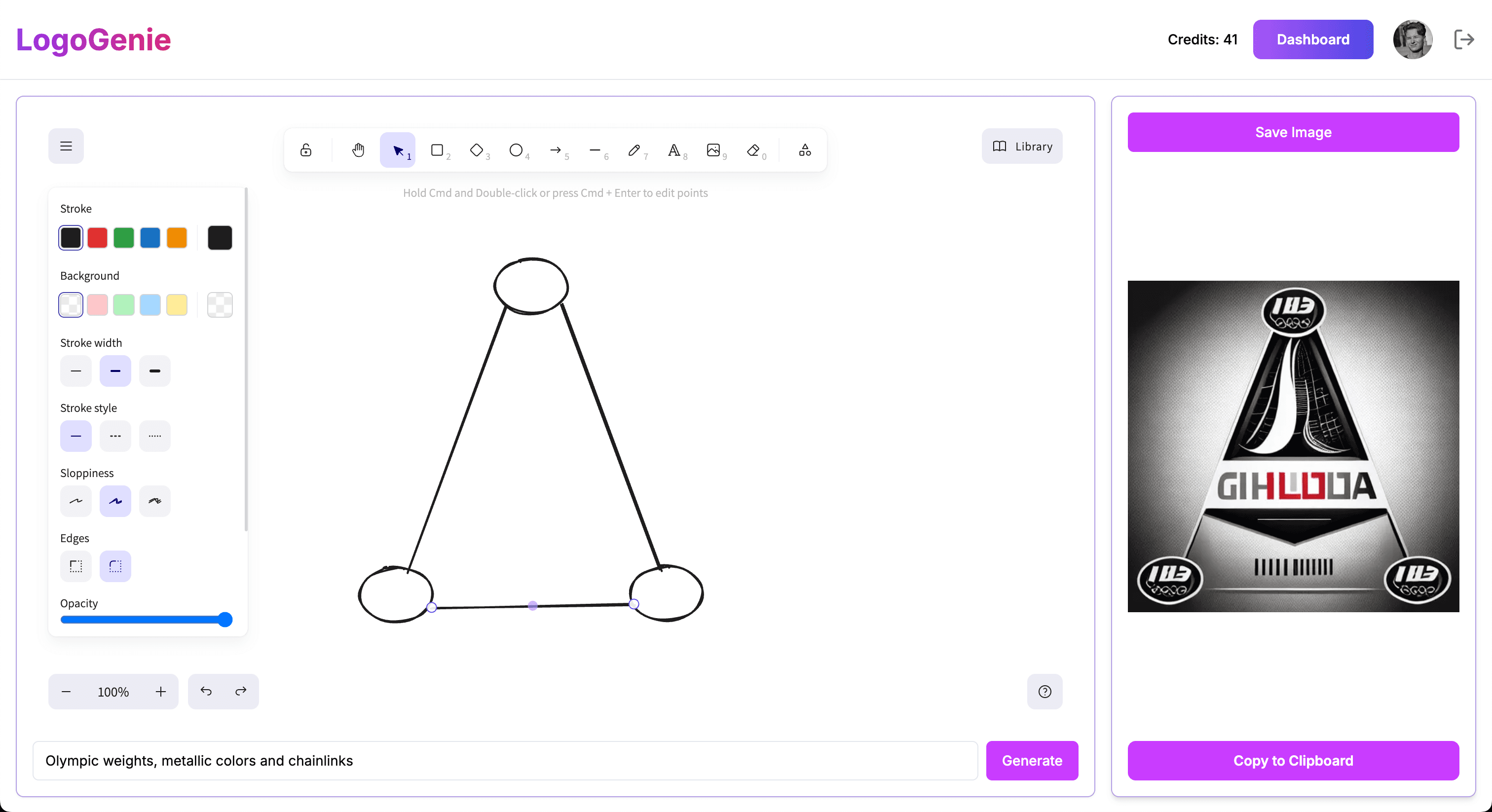Click the 'Credits: 41' text
Image resolution: width=1492 pixels, height=812 pixels.
[x=1202, y=39]
